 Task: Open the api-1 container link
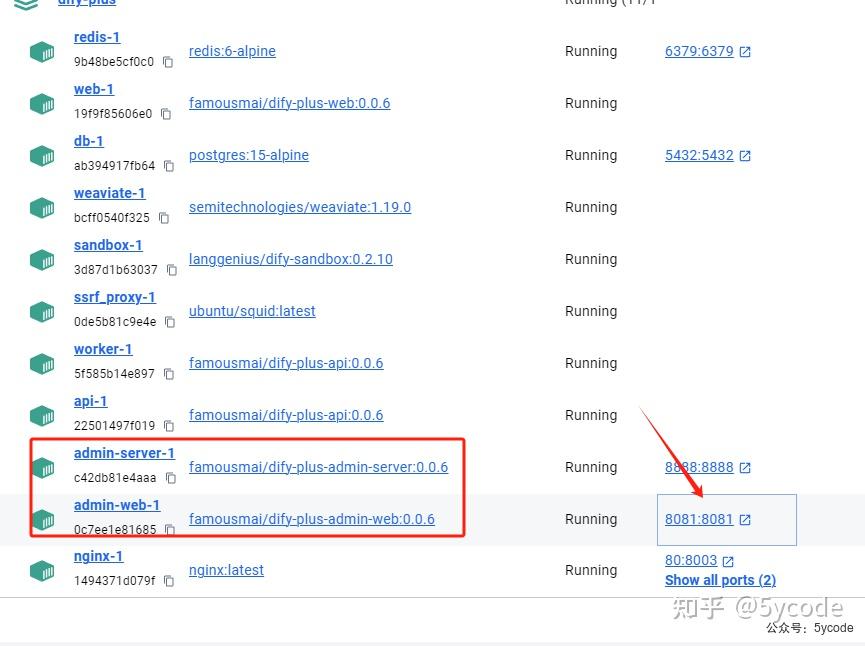(90, 401)
